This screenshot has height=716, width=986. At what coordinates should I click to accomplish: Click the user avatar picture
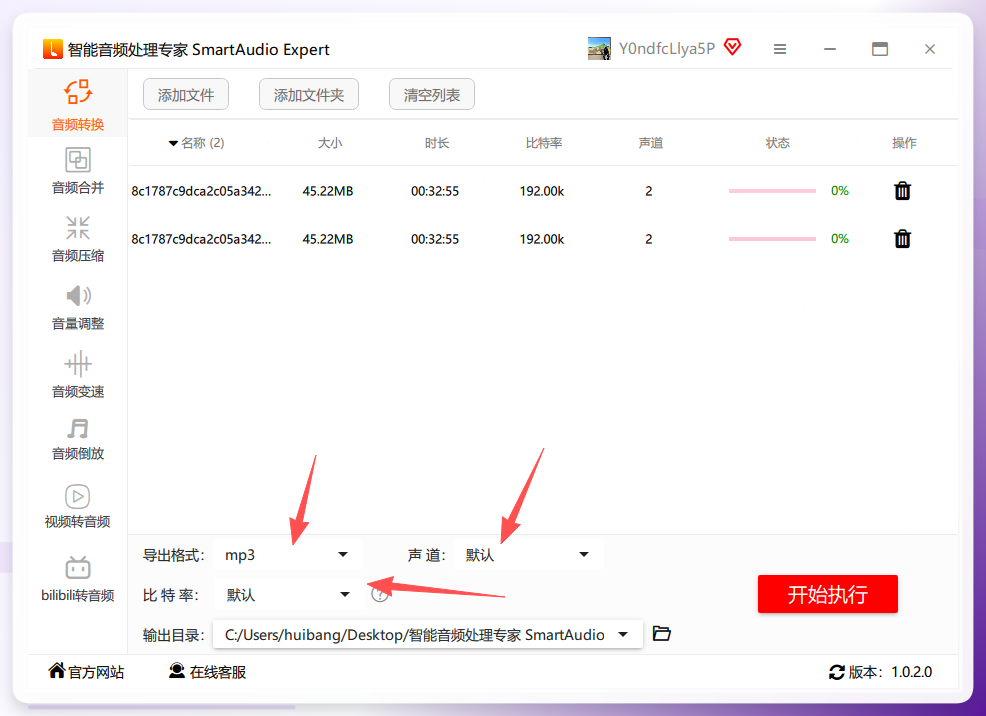pos(599,48)
